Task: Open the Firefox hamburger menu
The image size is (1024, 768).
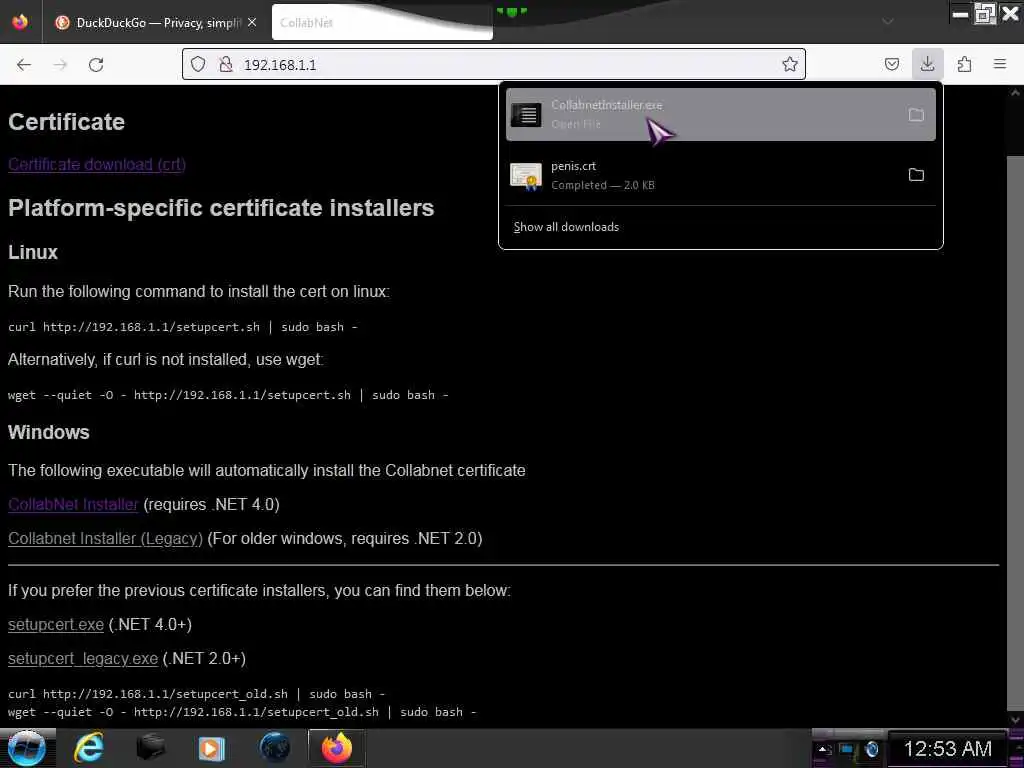Action: (x=999, y=64)
